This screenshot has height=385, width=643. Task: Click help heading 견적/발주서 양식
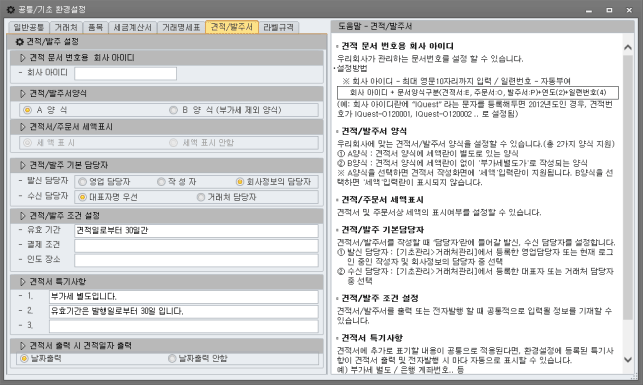pyautogui.click(x=374, y=131)
